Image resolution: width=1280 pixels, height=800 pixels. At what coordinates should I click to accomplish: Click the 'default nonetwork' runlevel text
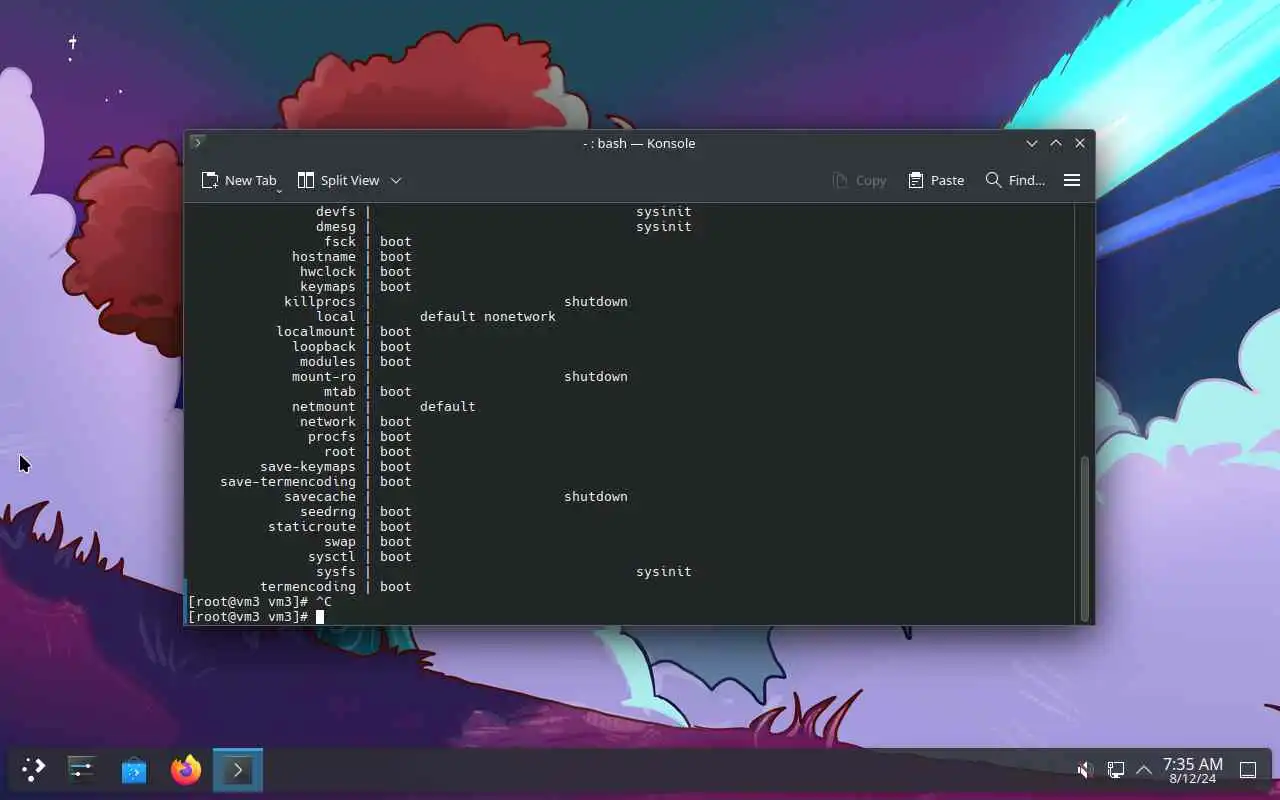click(x=487, y=316)
